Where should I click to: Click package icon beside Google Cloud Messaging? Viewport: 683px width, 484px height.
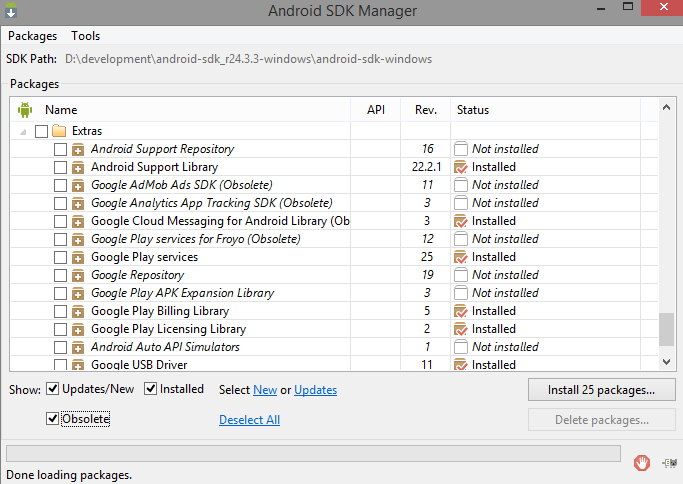(78, 221)
